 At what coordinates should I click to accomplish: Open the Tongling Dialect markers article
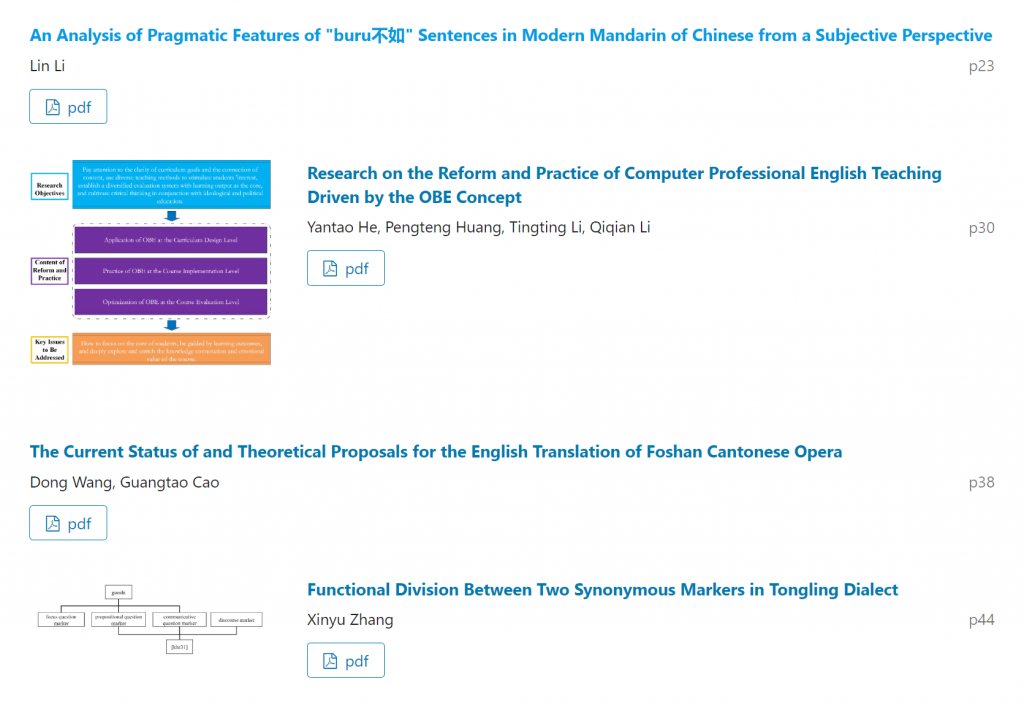(603, 590)
